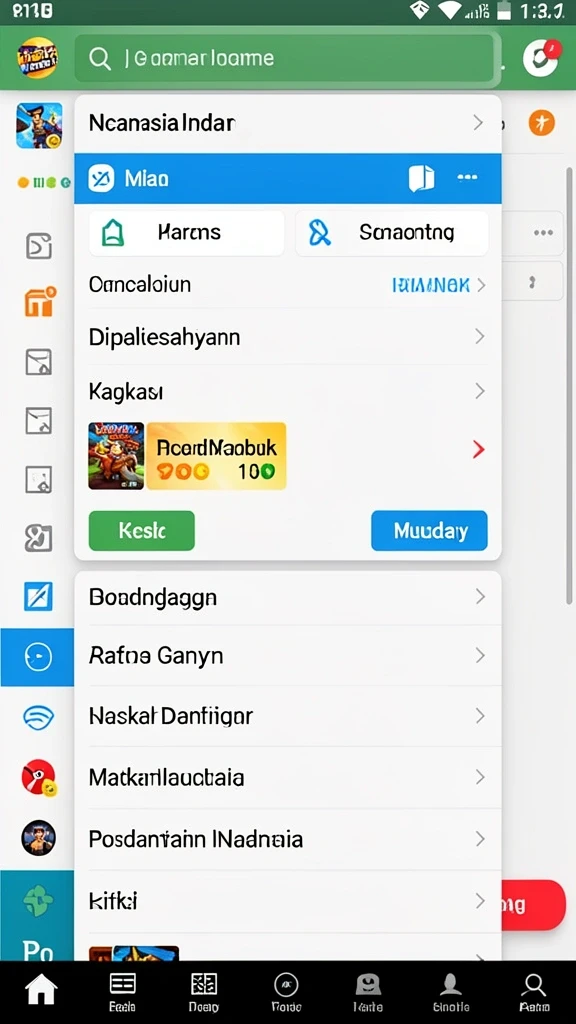Open the face icon tab in bottom navigation
Viewport: 576px width, 1024px height.
[368, 993]
